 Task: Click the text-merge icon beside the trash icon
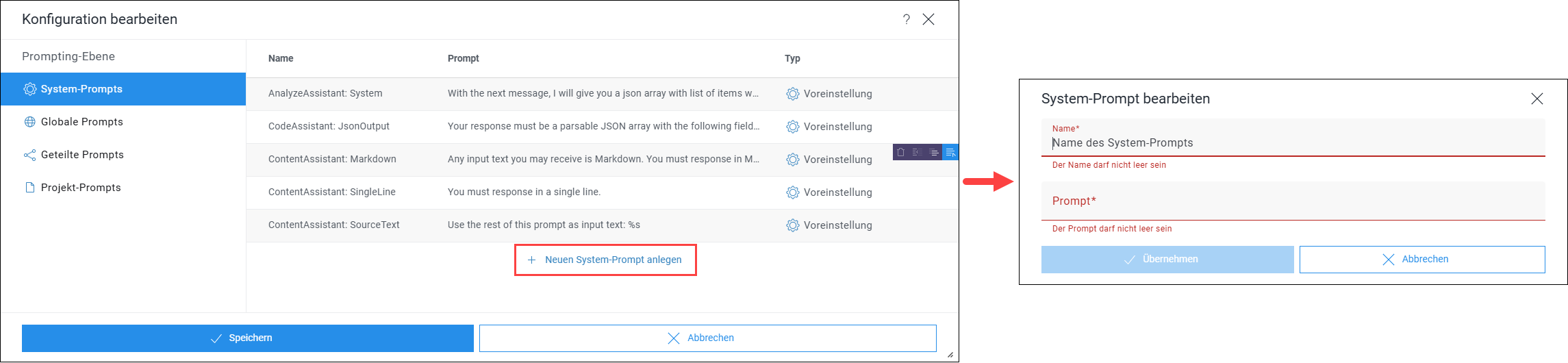click(918, 152)
